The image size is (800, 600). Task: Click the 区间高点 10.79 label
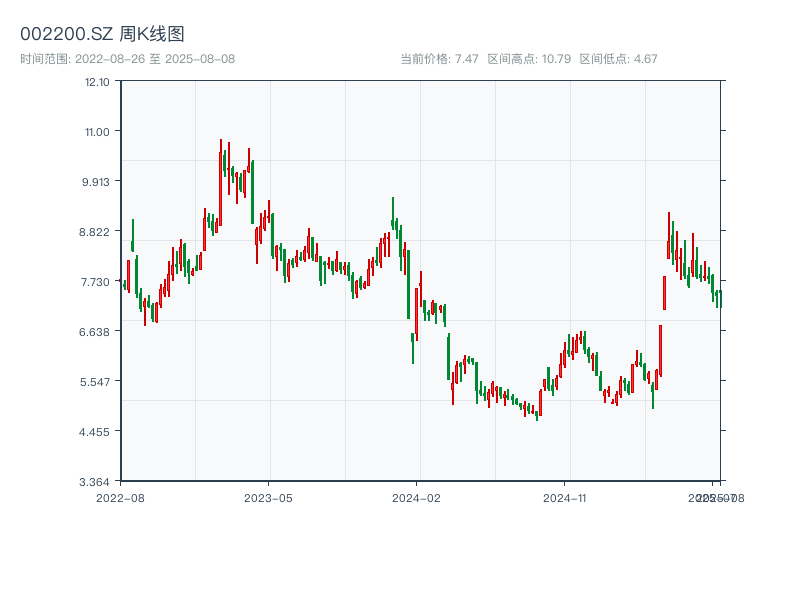(x=529, y=59)
